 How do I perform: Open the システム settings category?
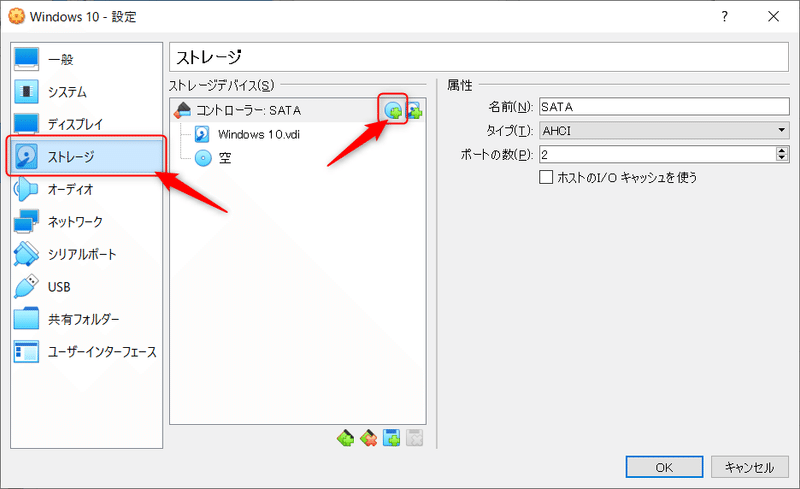tap(86, 92)
